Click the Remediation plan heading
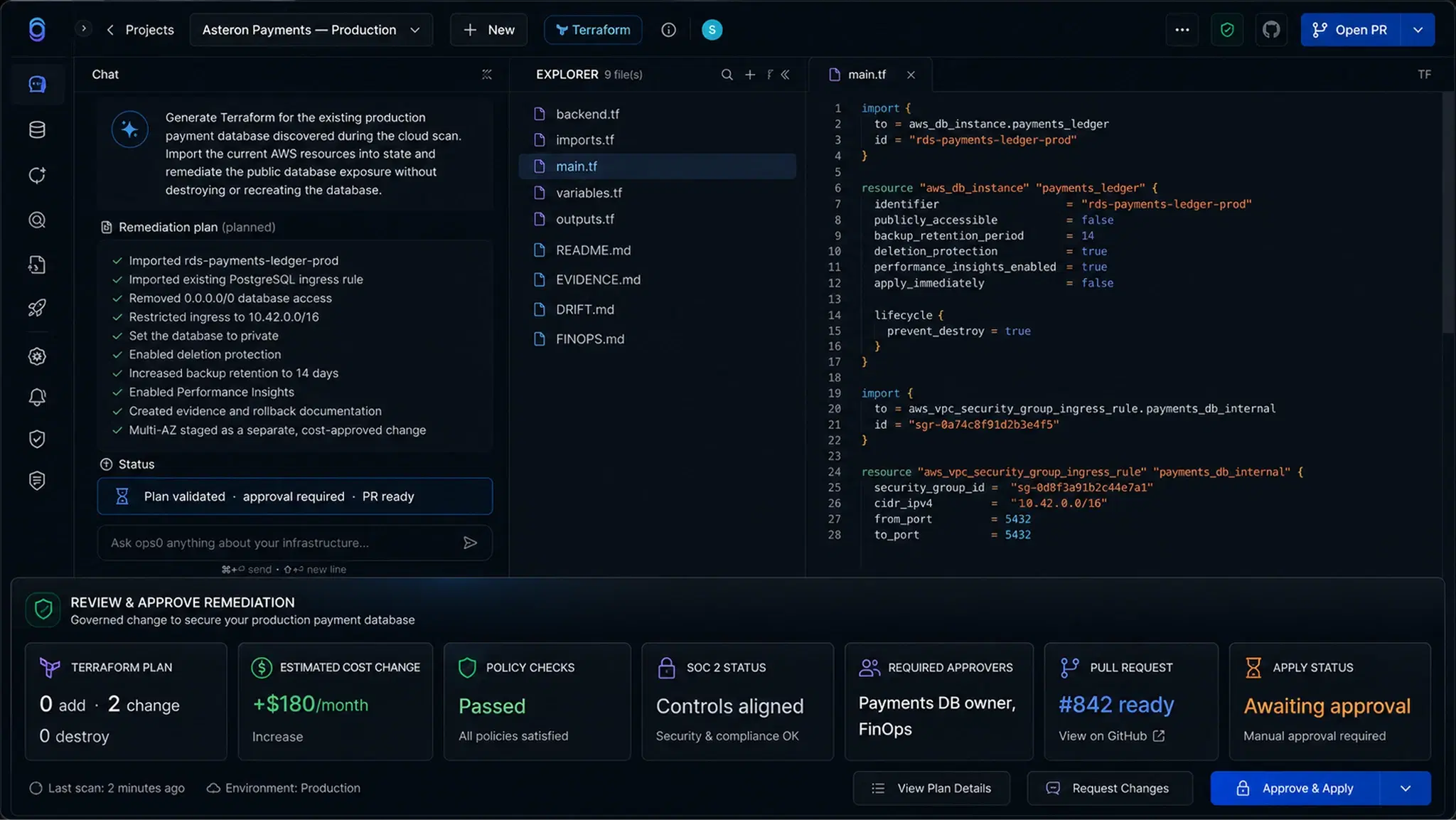Image resolution: width=1456 pixels, height=820 pixels. pos(188,227)
